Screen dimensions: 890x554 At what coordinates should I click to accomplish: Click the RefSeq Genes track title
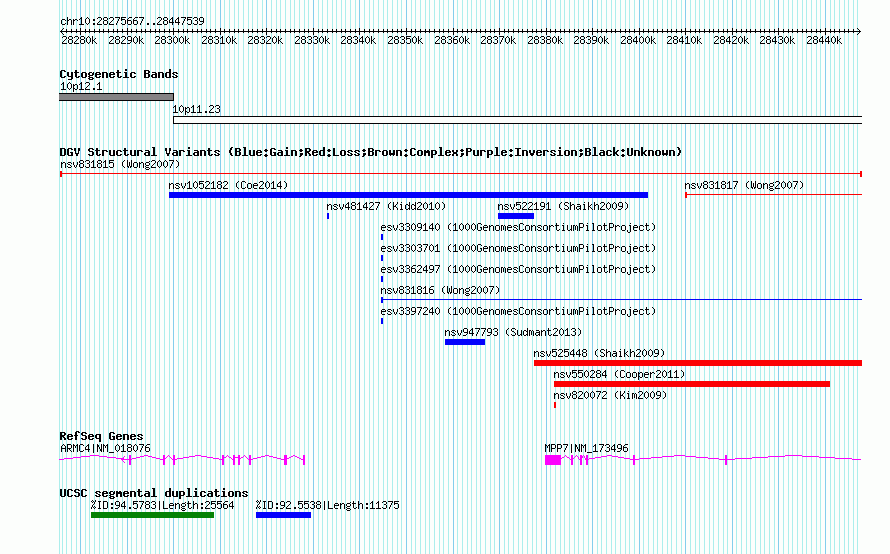tap(101, 436)
